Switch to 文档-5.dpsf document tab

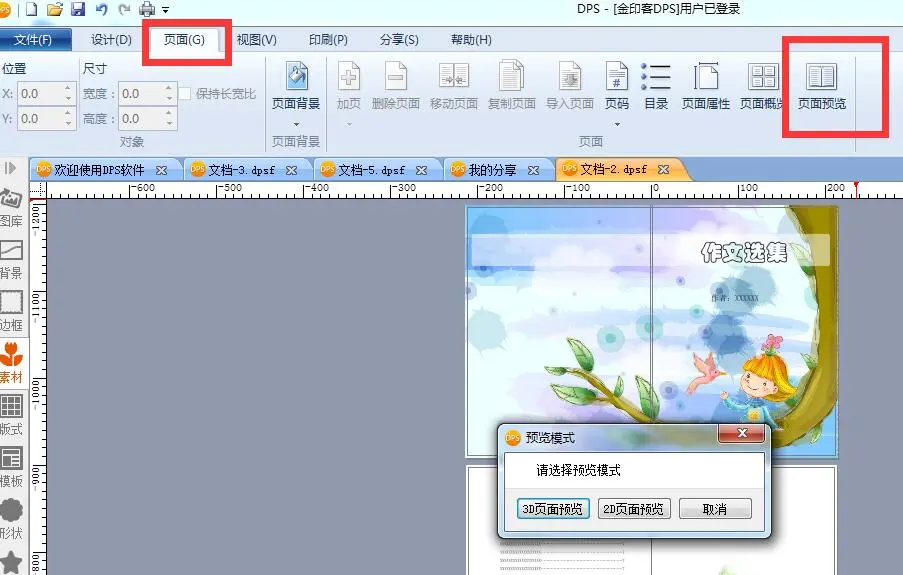(371, 170)
